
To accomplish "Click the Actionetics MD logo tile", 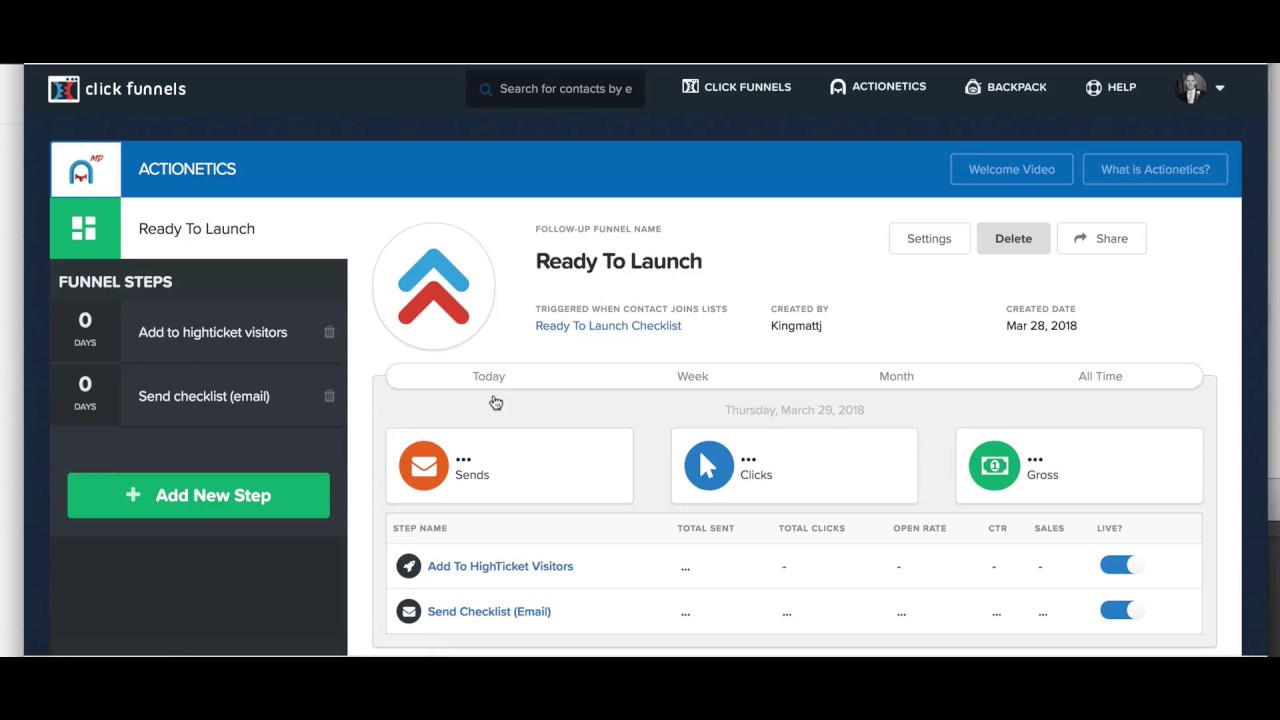I will click(86, 169).
